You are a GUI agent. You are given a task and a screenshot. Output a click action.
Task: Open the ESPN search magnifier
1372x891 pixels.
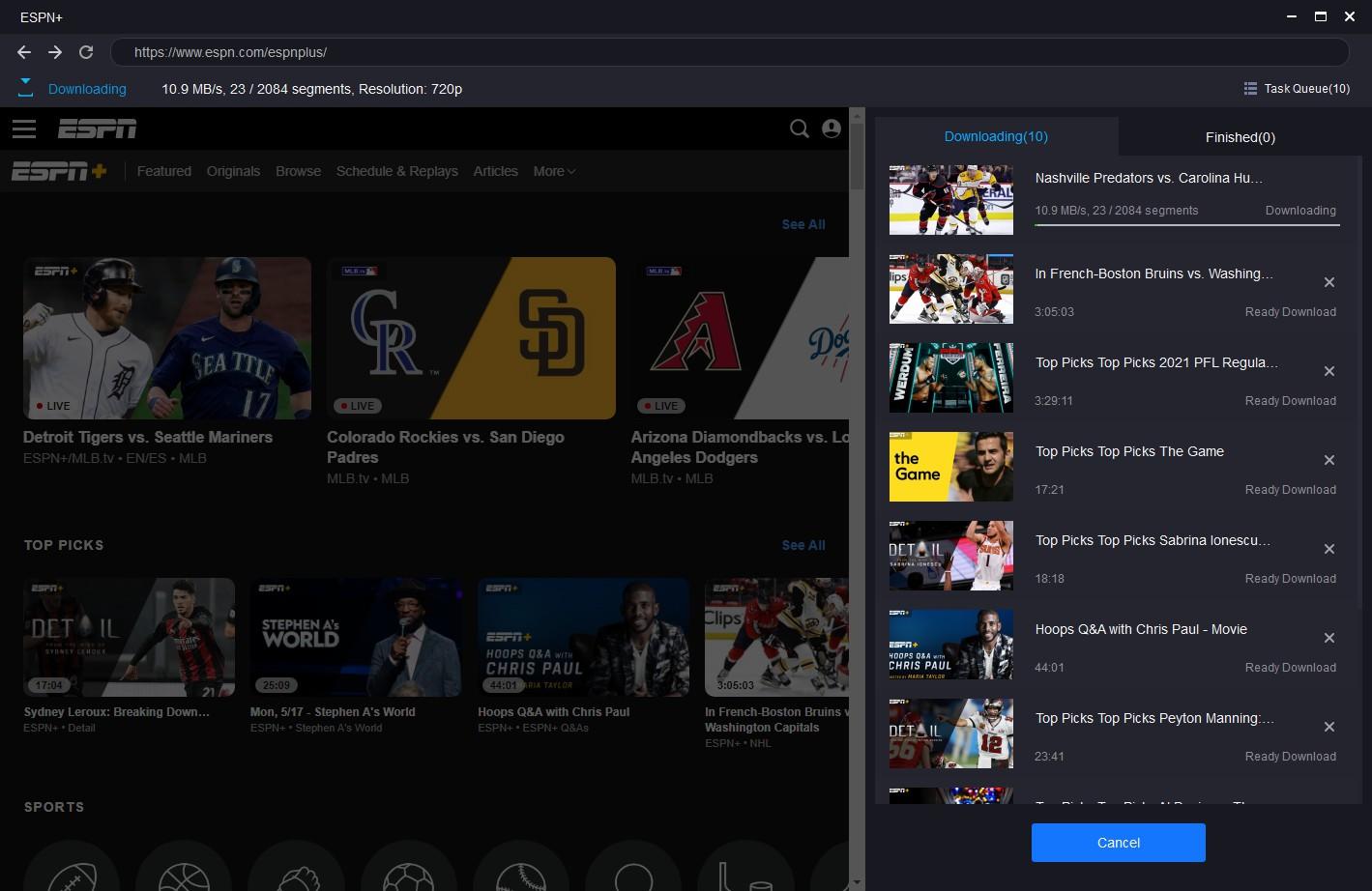[800, 129]
